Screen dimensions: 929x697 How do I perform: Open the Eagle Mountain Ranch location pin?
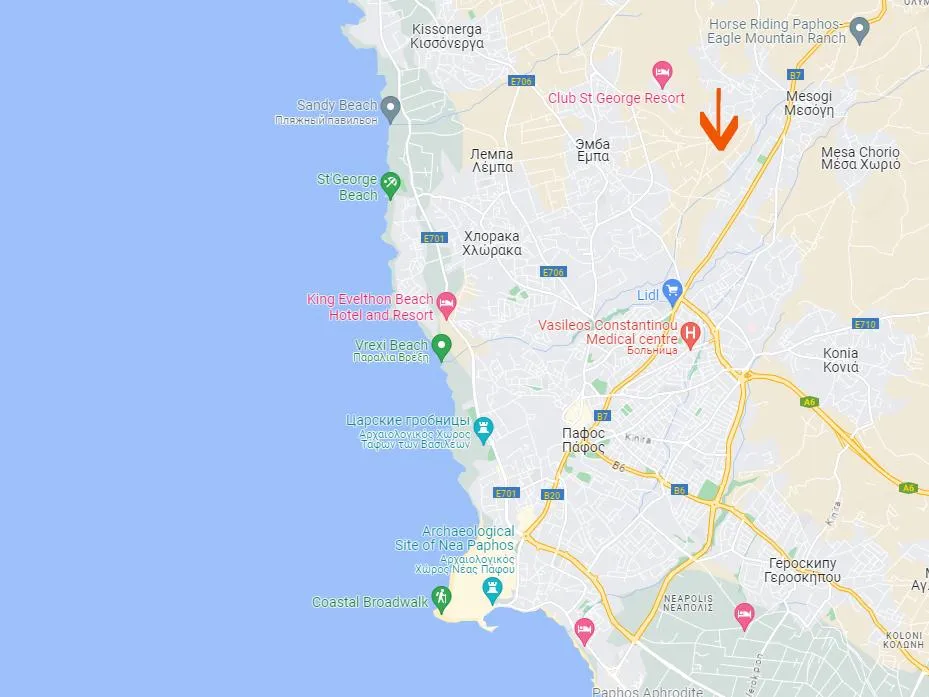click(x=859, y=31)
